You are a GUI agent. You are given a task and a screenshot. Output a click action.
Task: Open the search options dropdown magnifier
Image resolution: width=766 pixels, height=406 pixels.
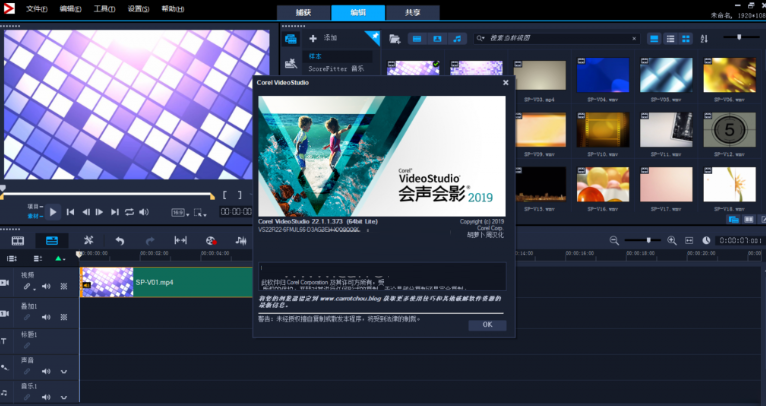481,38
